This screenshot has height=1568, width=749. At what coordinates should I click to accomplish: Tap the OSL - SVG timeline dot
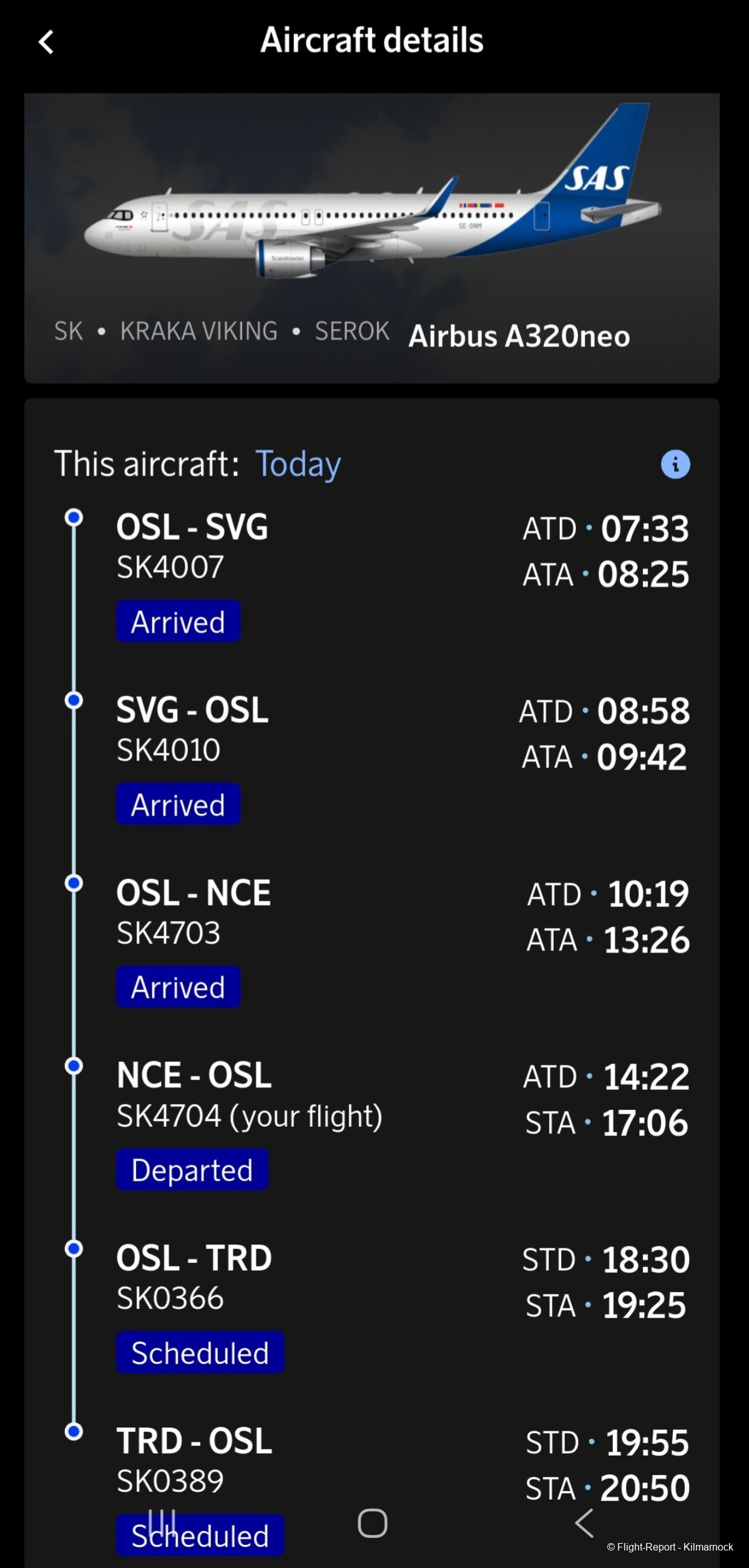point(74,517)
